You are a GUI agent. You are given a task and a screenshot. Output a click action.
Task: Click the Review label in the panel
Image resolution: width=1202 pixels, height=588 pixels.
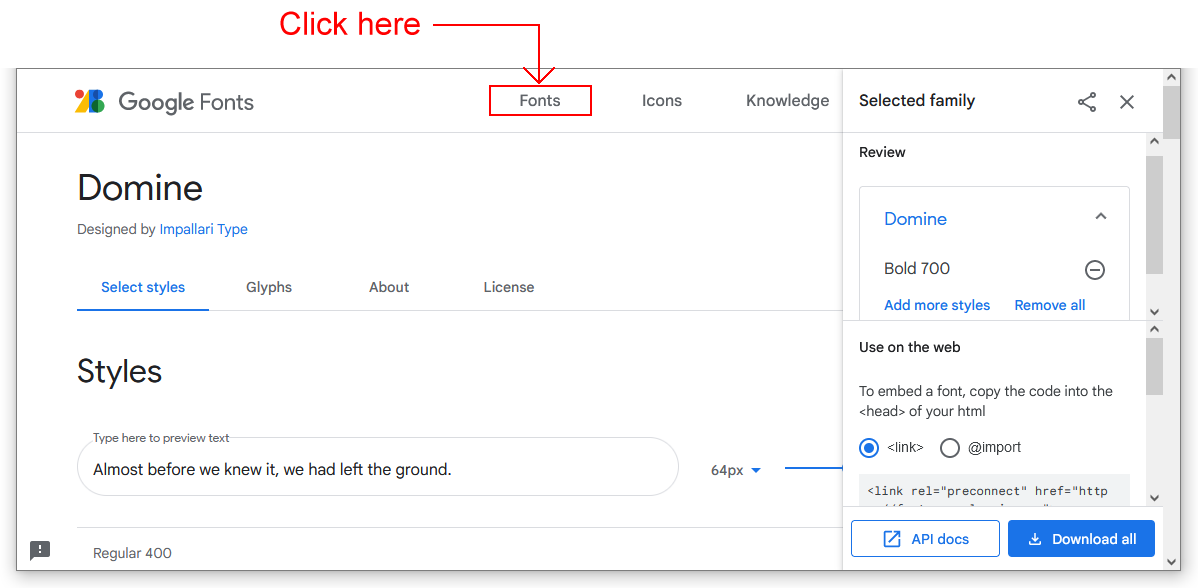tap(882, 152)
